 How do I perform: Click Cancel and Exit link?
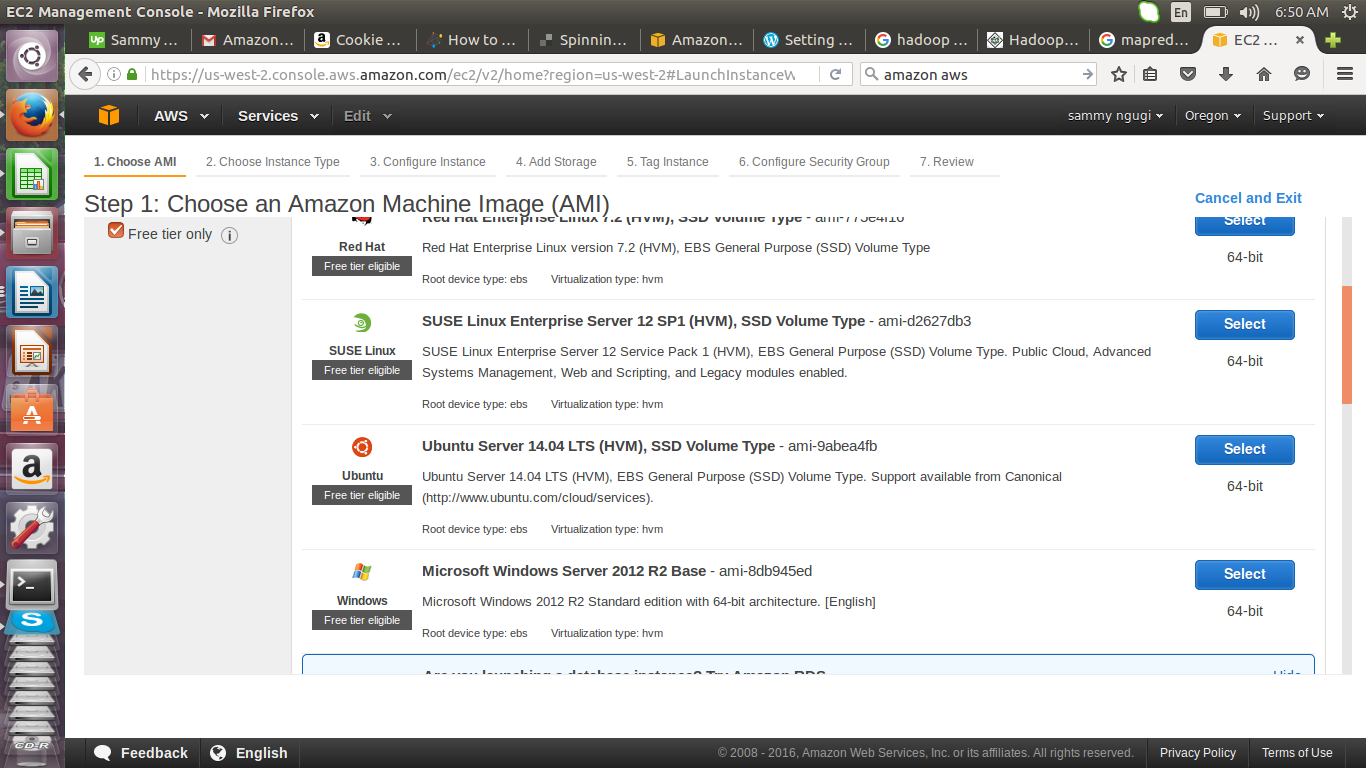(1248, 198)
